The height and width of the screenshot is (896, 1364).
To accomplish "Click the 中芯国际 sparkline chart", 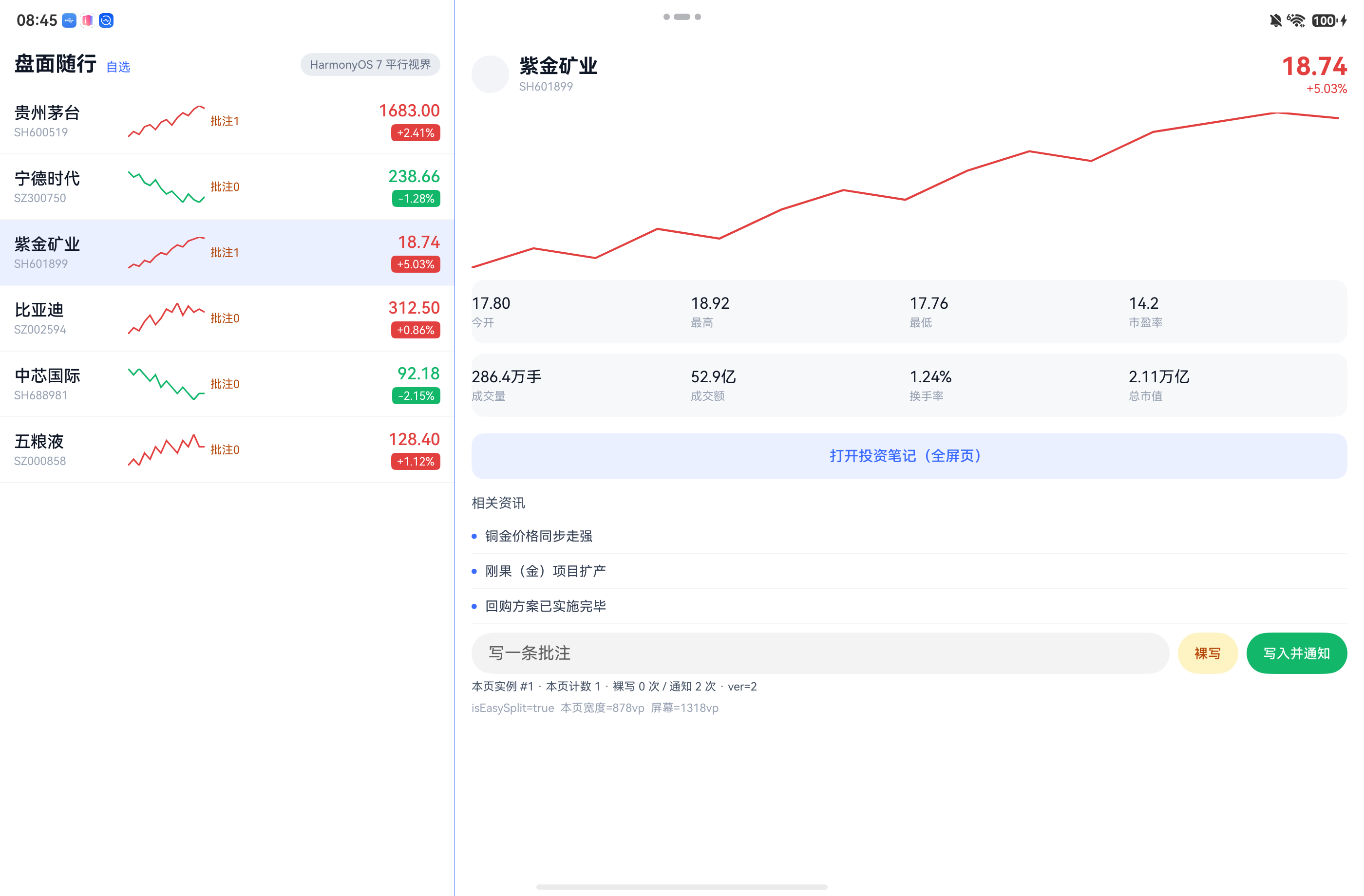I will tap(166, 384).
